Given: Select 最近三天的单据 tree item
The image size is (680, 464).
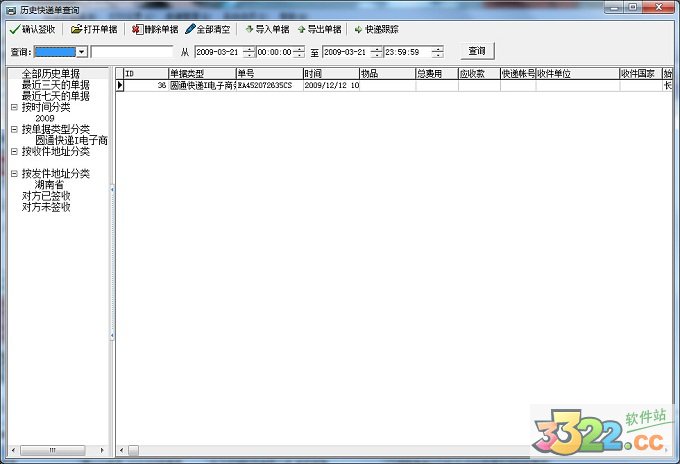Looking at the screenshot, I should pyautogui.click(x=56, y=85).
